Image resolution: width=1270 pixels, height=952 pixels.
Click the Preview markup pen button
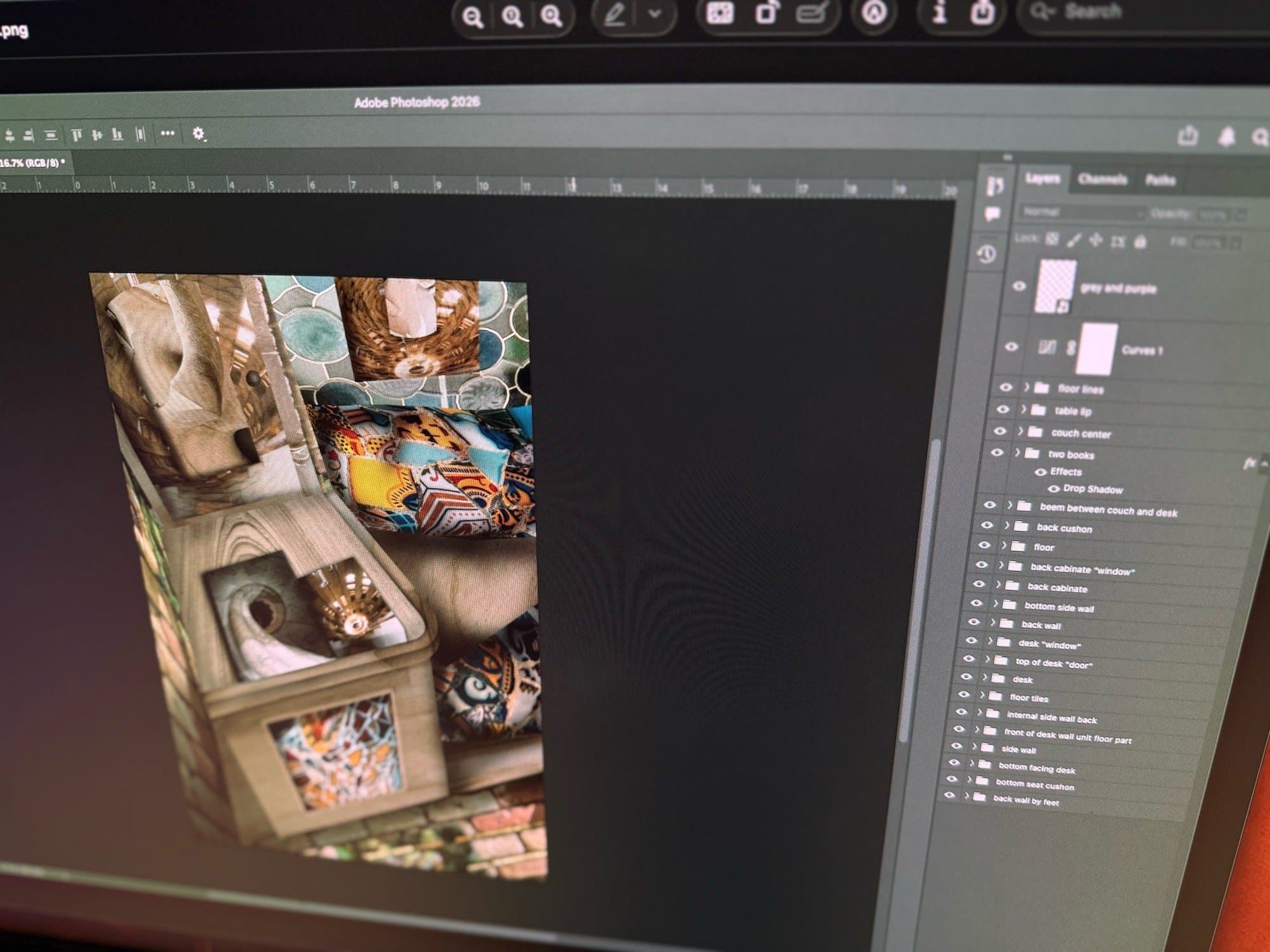pos(614,15)
